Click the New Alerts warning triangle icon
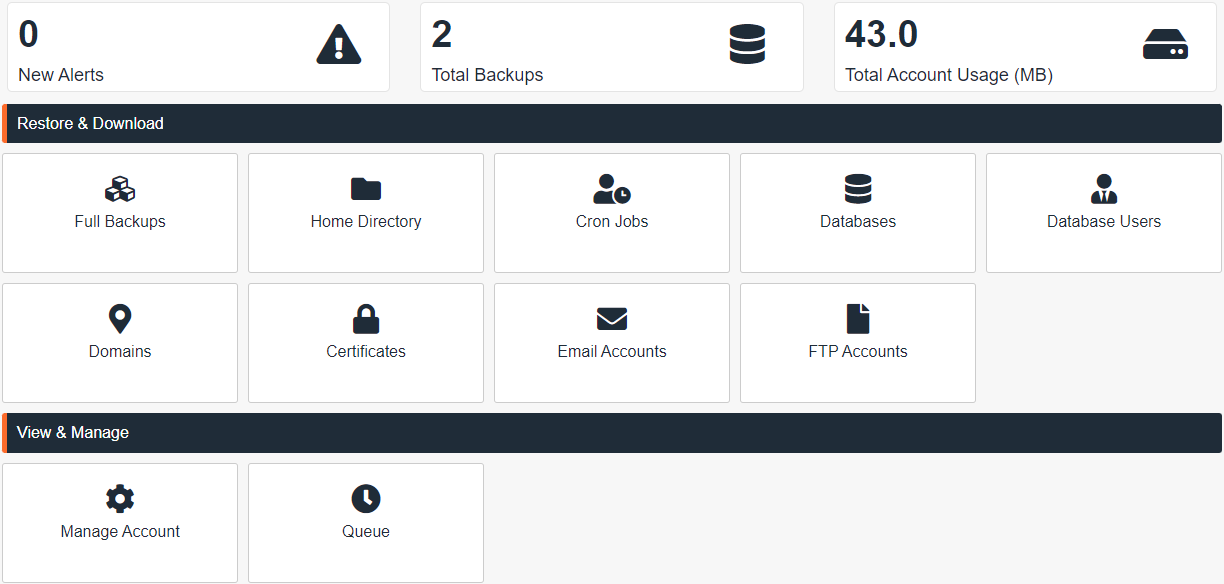This screenshot has height=584, width=1224. (x=338, y=45)
